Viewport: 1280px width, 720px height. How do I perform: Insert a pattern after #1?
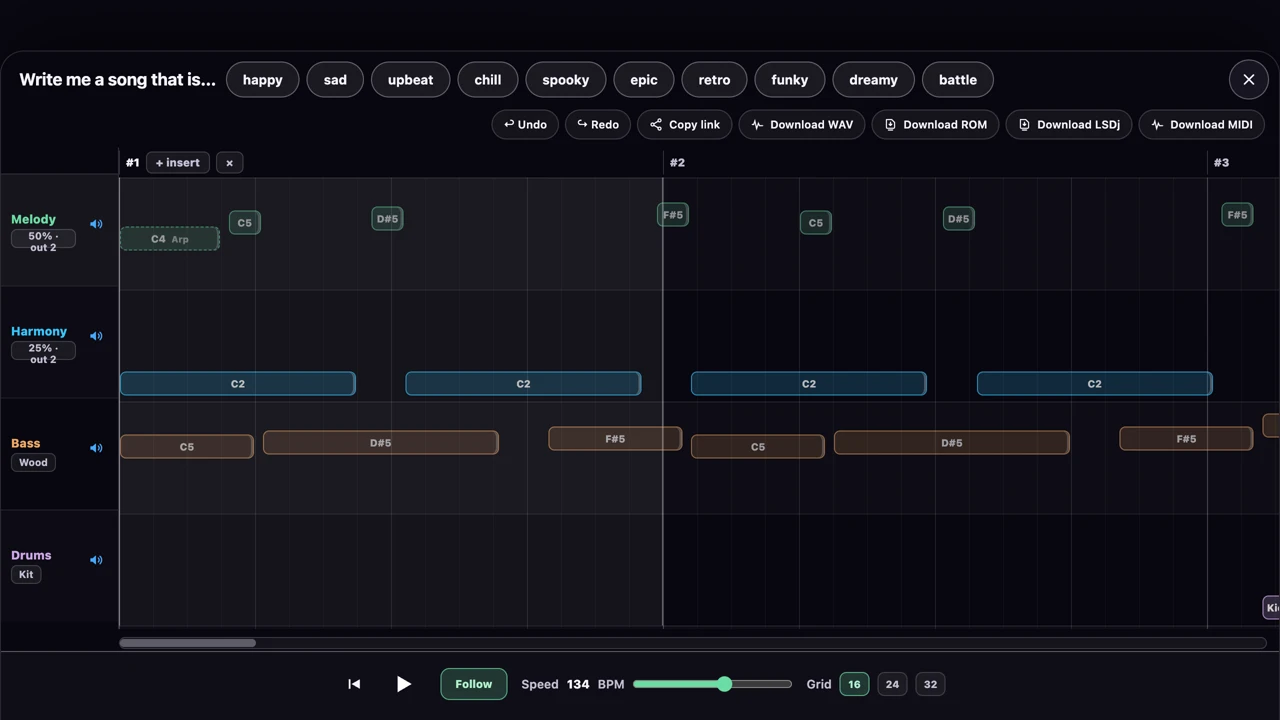pos(178,163)
